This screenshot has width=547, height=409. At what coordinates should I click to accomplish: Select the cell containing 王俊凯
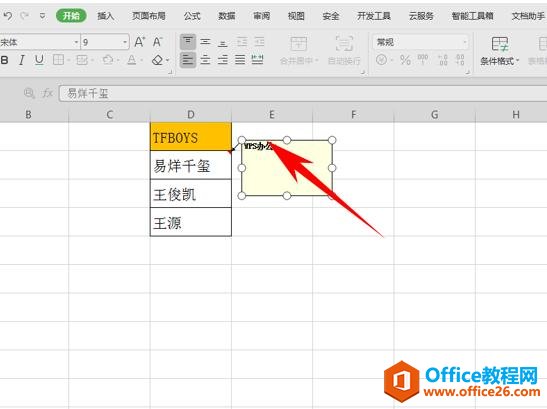tap(191, 194)
